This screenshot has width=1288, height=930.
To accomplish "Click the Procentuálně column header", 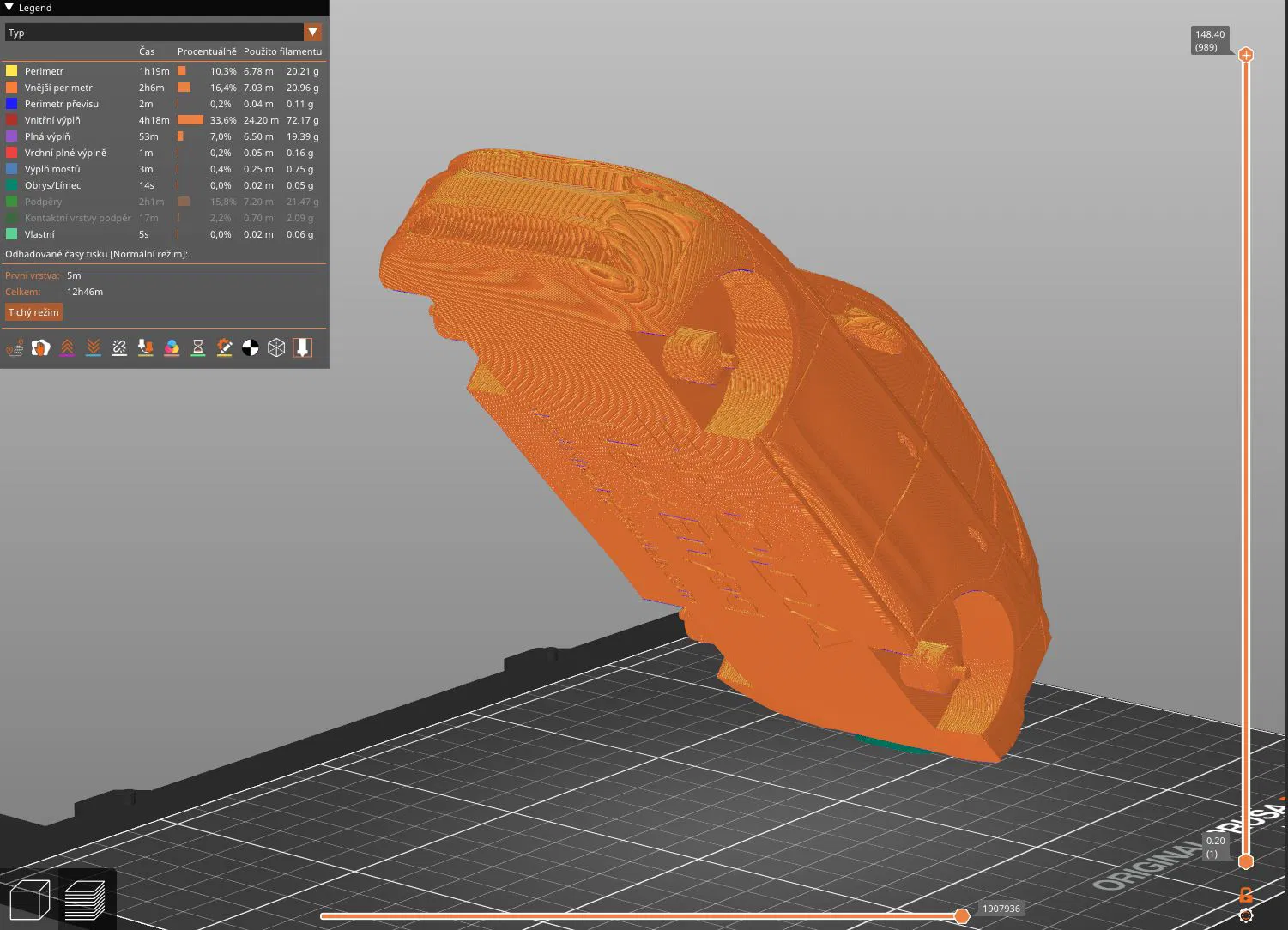I will pos(207,51).
